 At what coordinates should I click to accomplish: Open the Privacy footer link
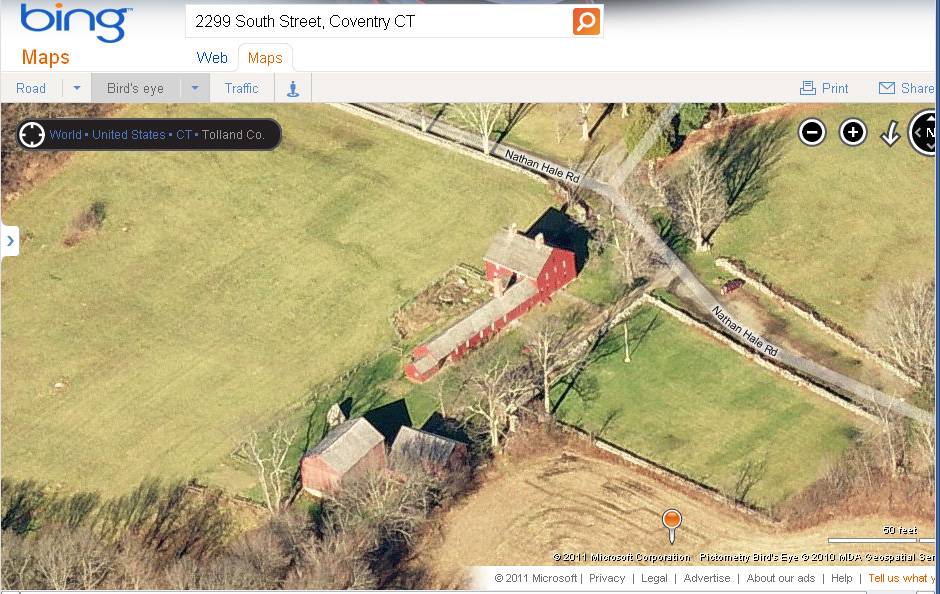click(607, 578)
